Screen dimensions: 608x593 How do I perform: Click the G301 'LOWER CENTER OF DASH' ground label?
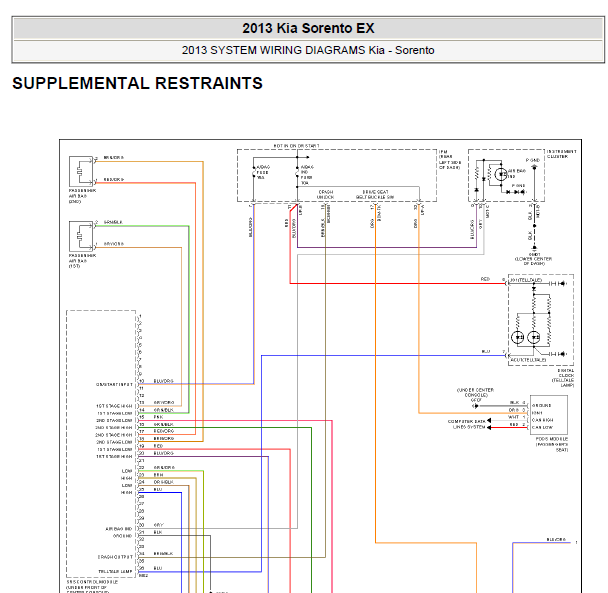coord(534,259)
